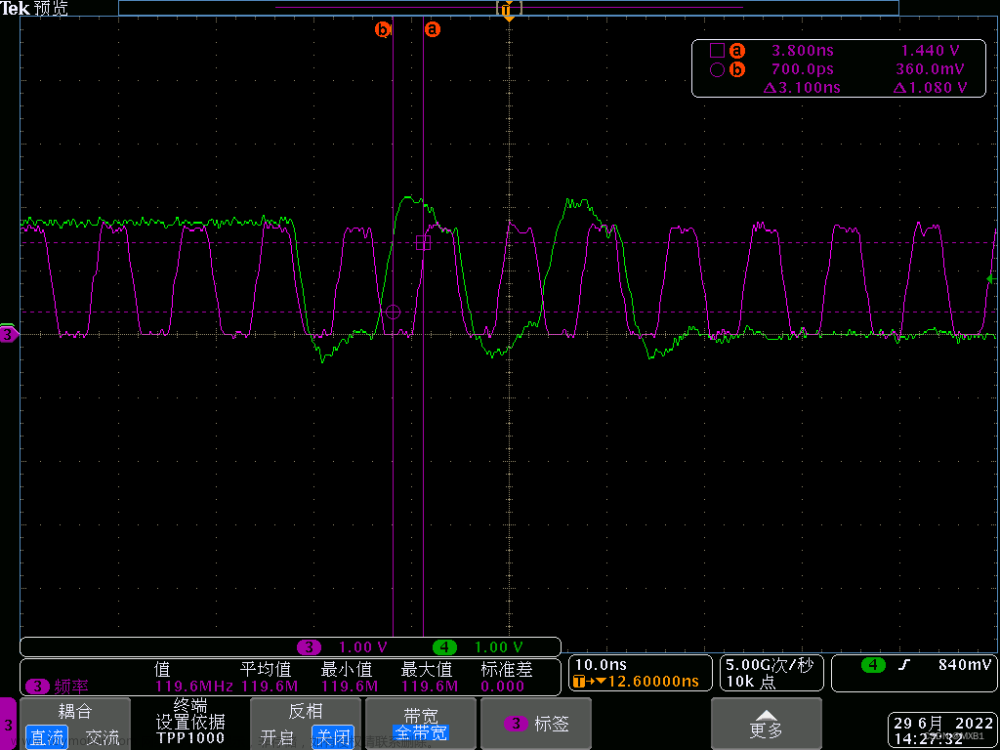
Task: Select the green channel 4 badge beside 1.00 V
Action: [x=445, y=647]
